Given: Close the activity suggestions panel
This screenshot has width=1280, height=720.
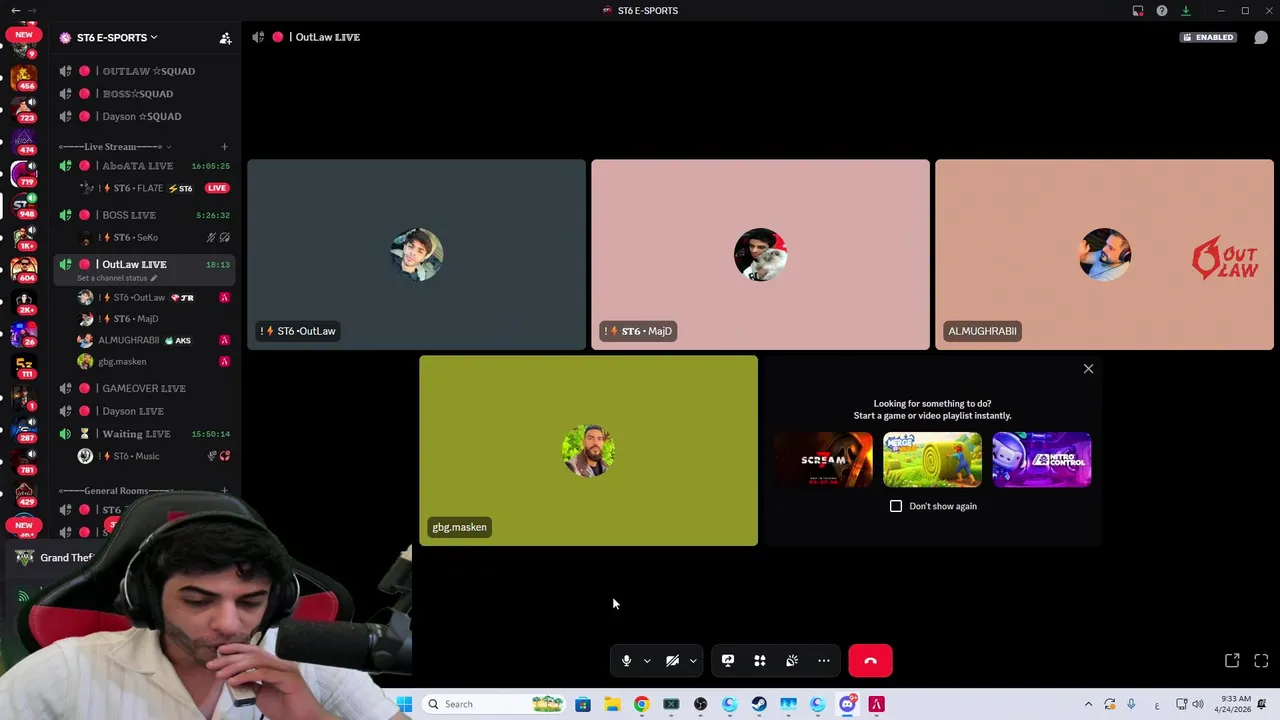Looking at the screenshot, I should point(1088,369).
